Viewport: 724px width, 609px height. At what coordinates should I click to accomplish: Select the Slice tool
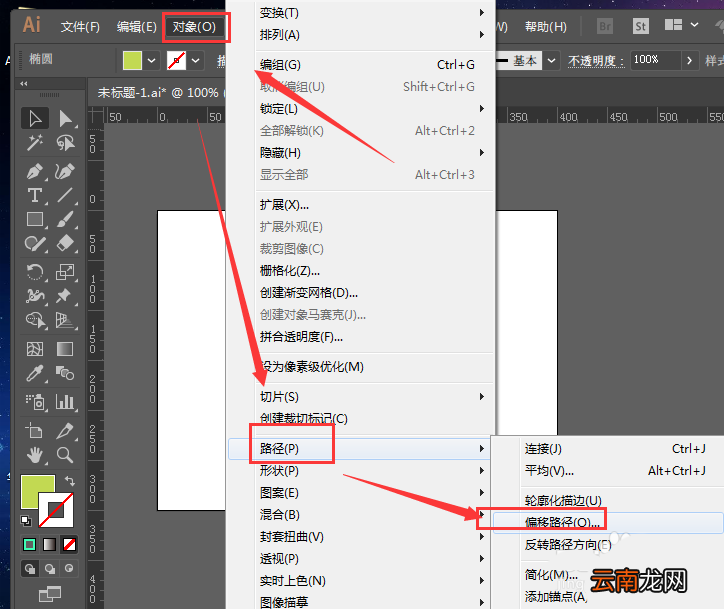[x=65, y=431]
